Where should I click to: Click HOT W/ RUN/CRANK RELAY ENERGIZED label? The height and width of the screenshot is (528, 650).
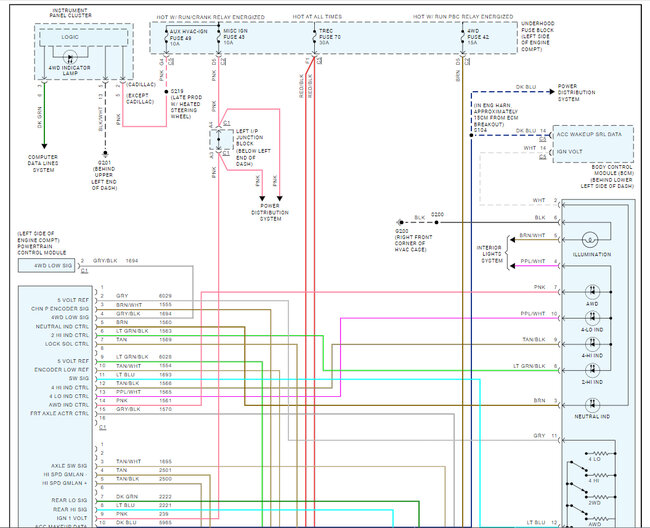point(210,17)
